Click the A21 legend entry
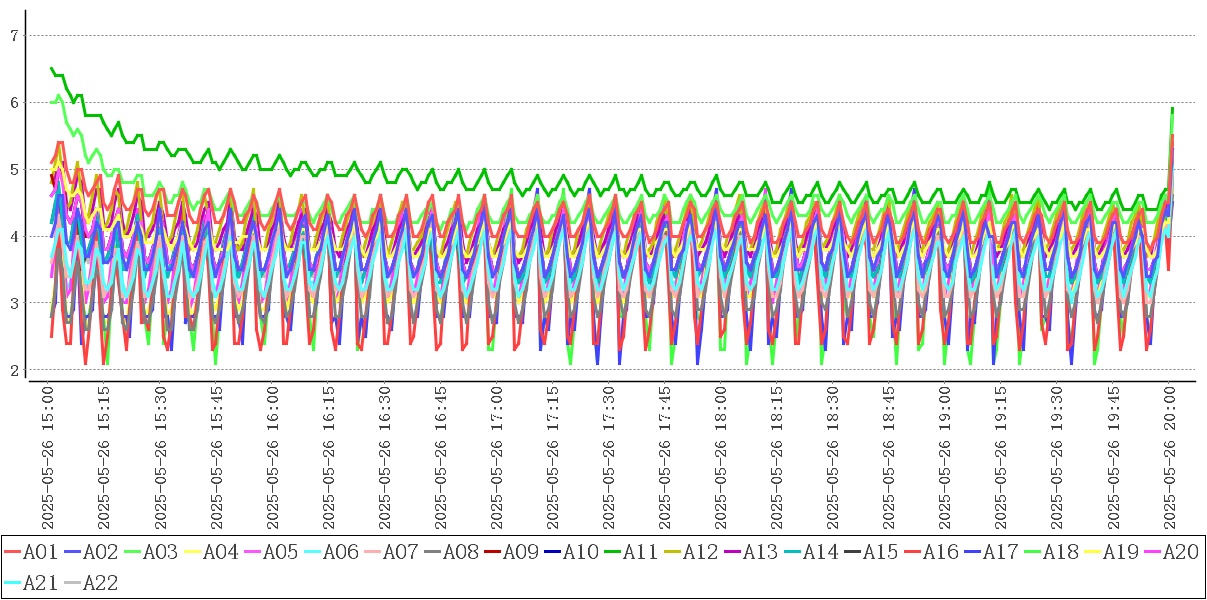 (30, 583)
